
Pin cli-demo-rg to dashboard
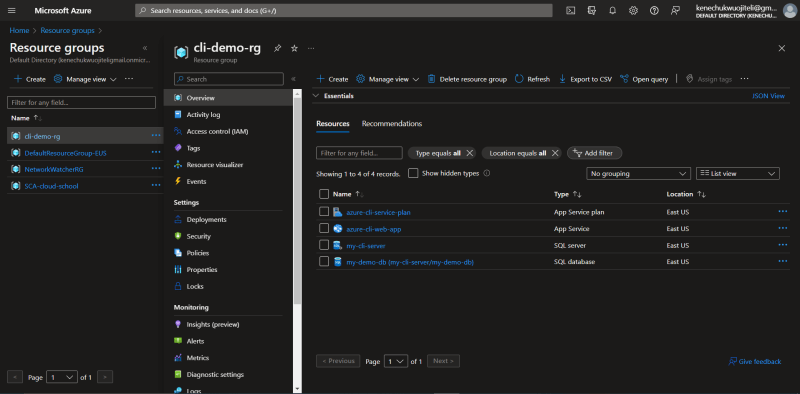(x=277, y=48)
